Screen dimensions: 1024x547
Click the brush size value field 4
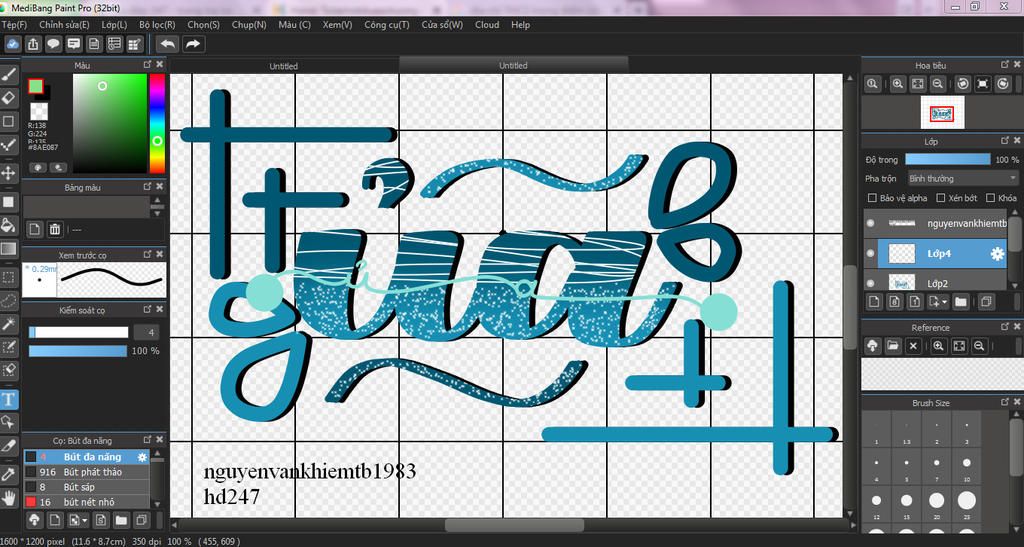[x=146, y=332]
